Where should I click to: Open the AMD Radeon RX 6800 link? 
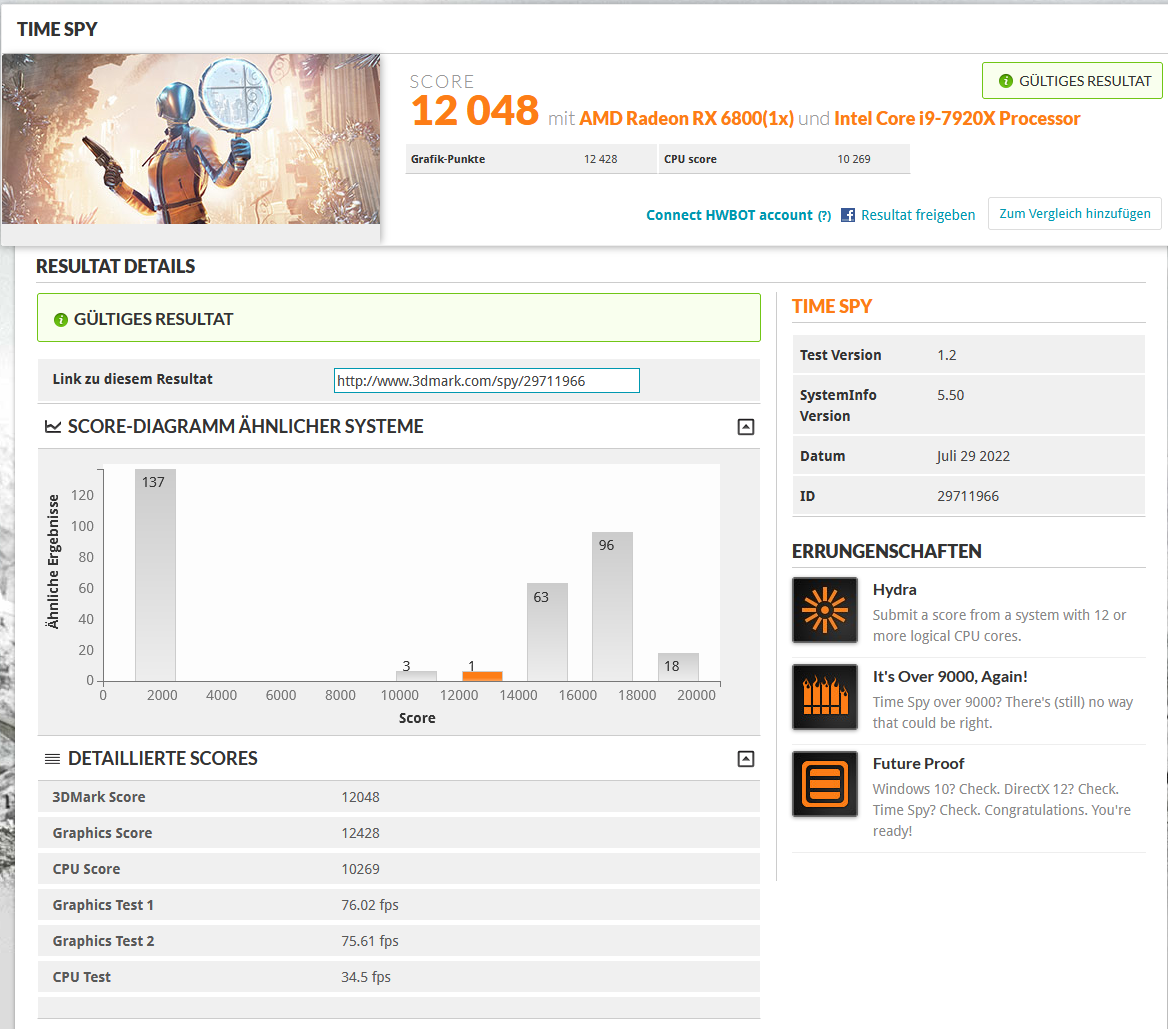tap(686, 118)
